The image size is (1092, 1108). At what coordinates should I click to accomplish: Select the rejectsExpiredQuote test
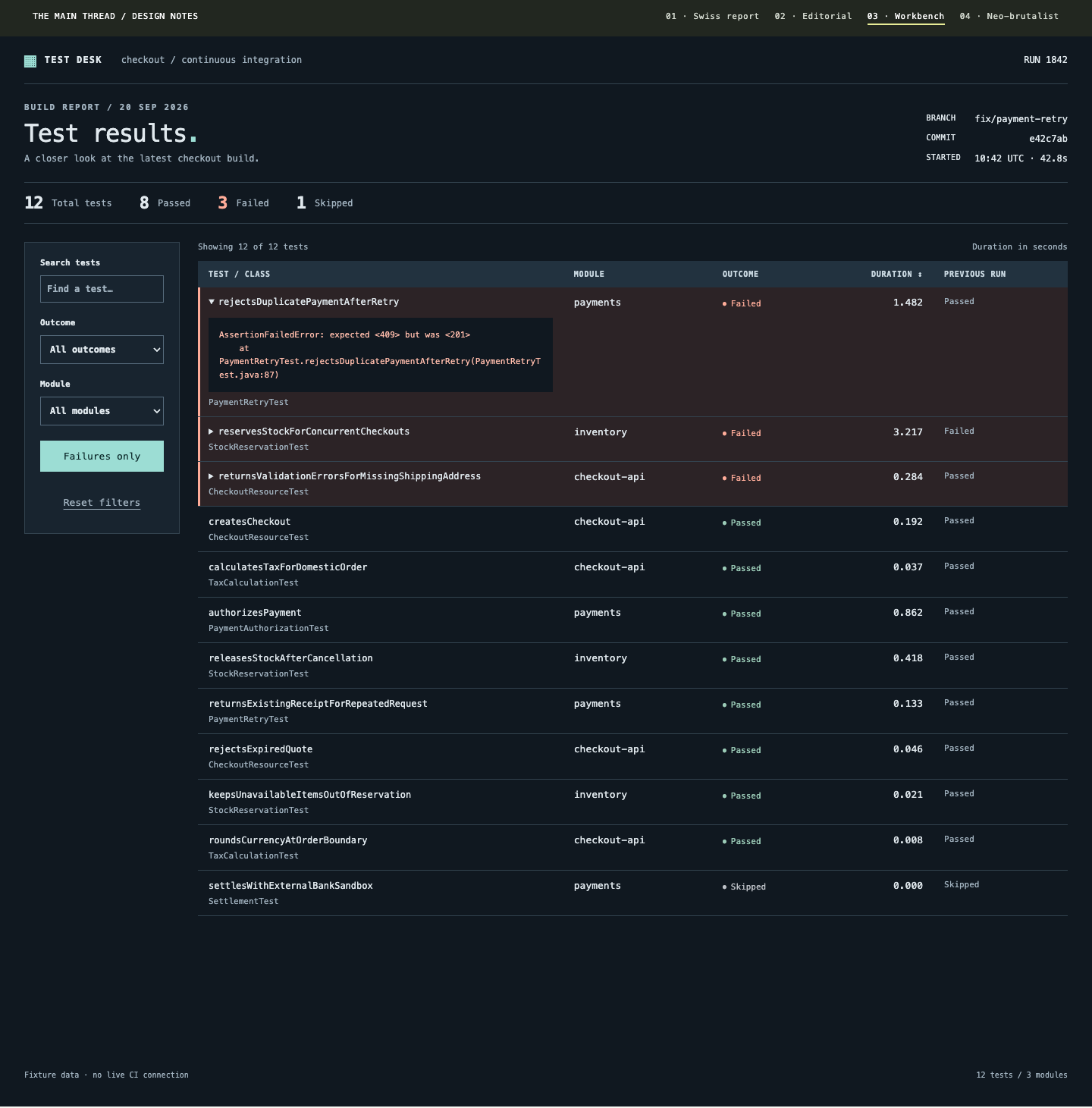[x=260, y=749]
